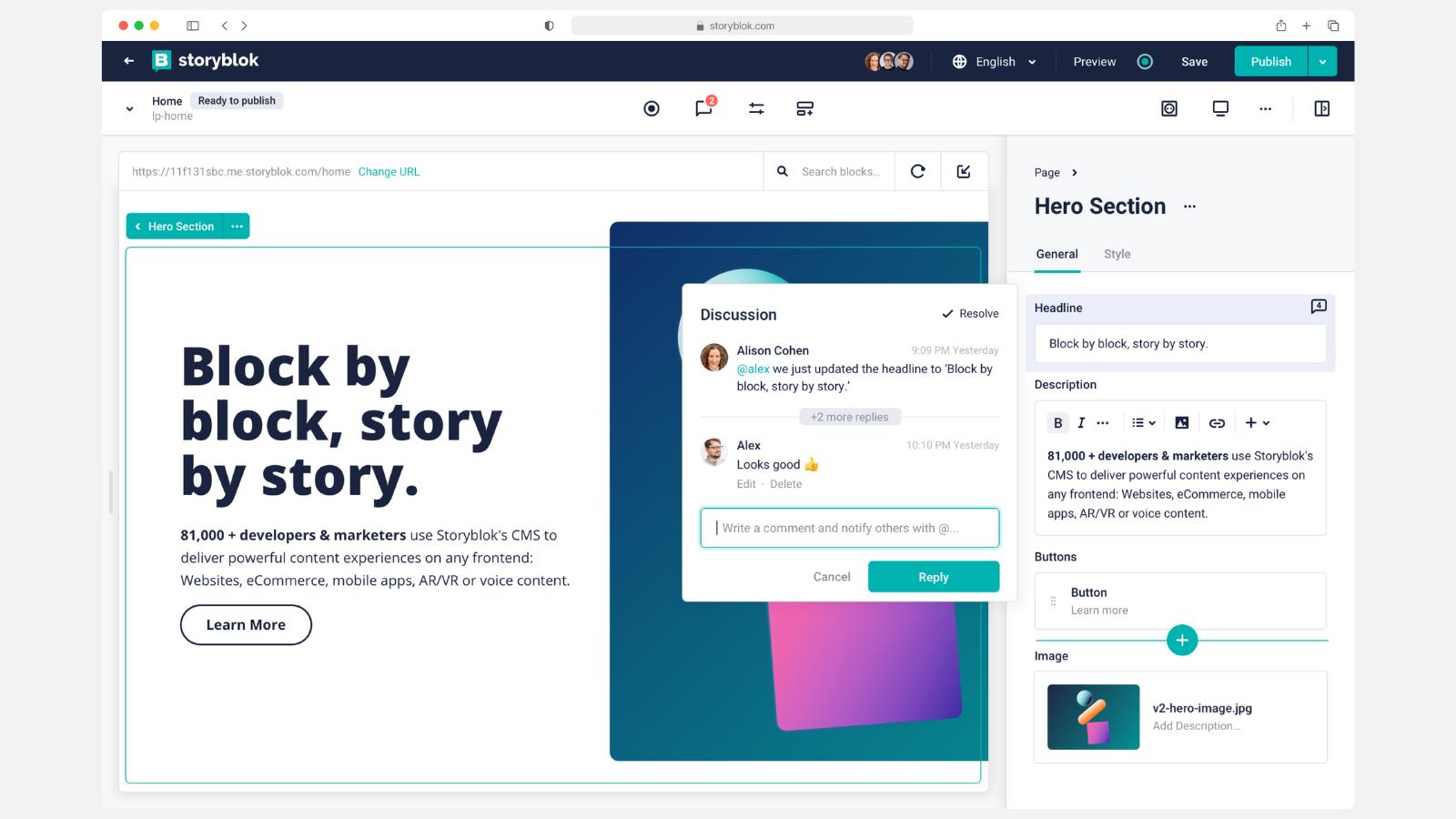This screenshot has width=1456, height=819.
Task: Click the back arrow in the storyblok header
Action: (129, 61)
